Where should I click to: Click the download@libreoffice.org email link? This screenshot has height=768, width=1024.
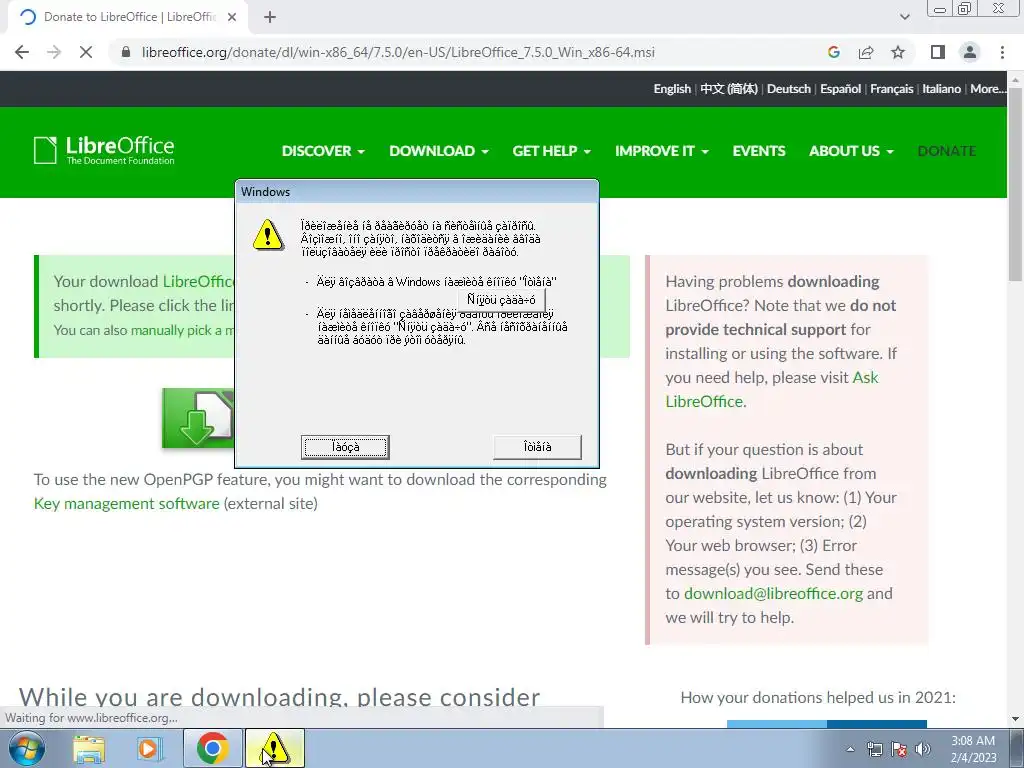coord(773,594)
